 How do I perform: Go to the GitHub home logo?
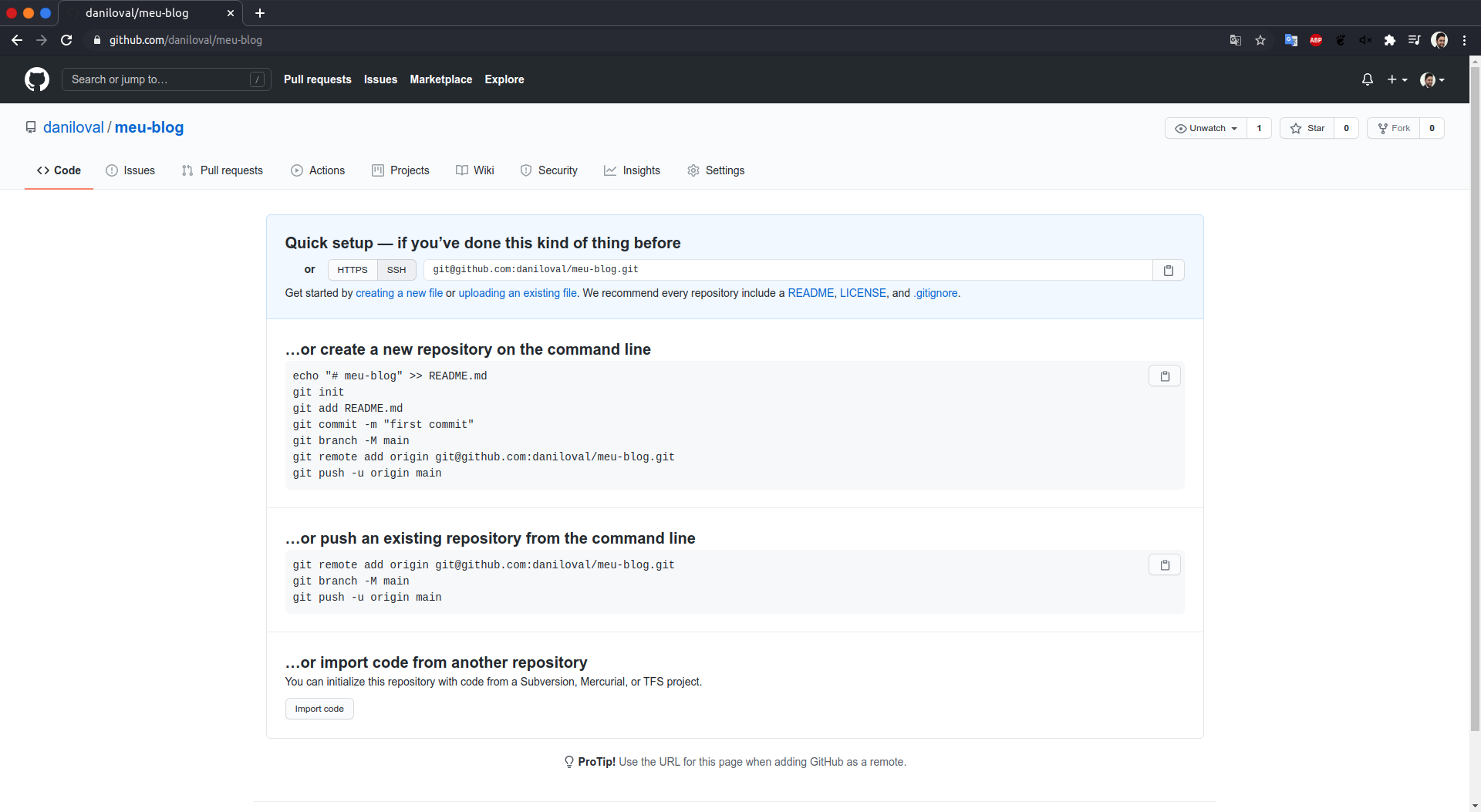tap(37, 79)
